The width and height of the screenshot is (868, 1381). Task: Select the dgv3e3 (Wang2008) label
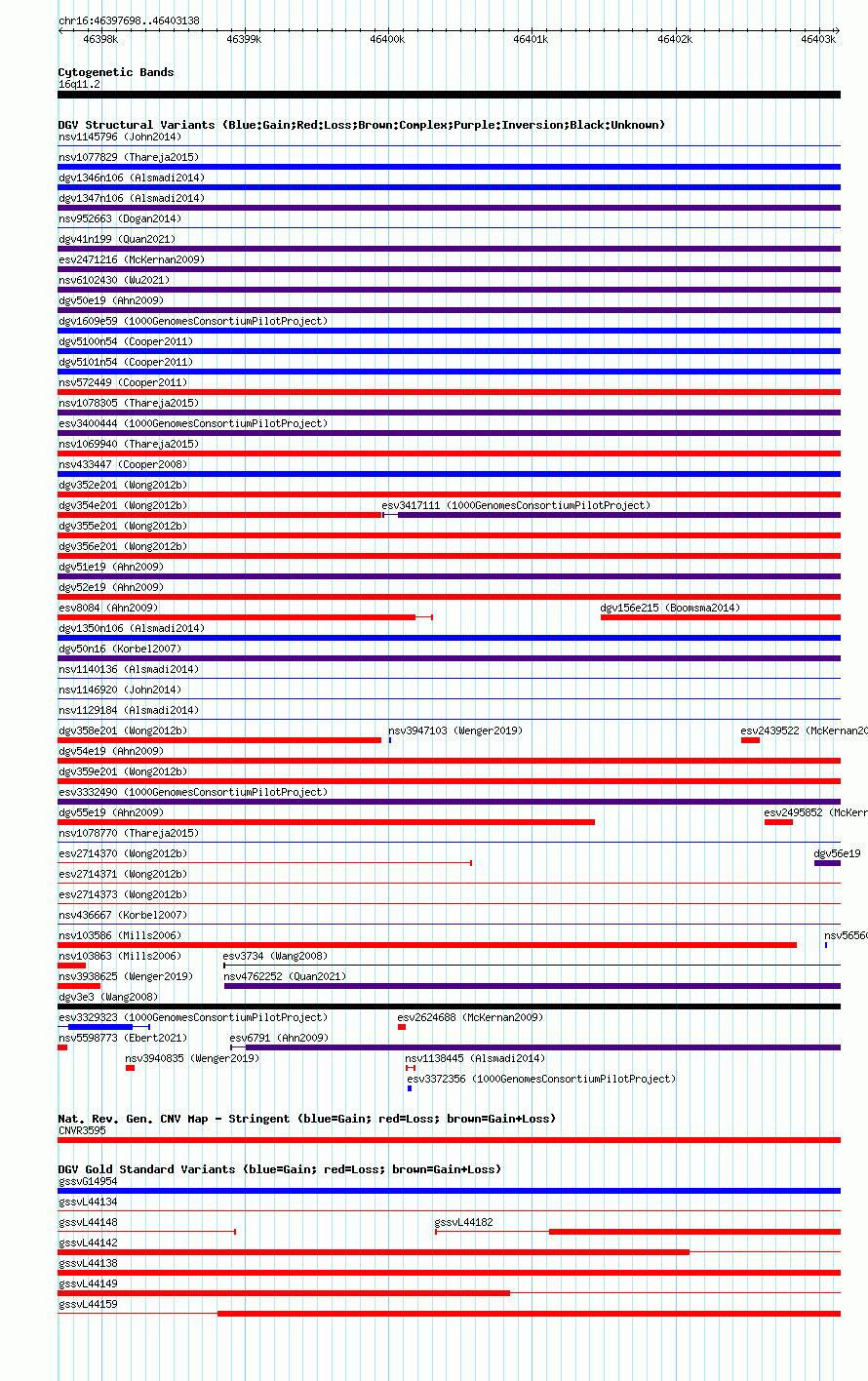coord(108,997)
